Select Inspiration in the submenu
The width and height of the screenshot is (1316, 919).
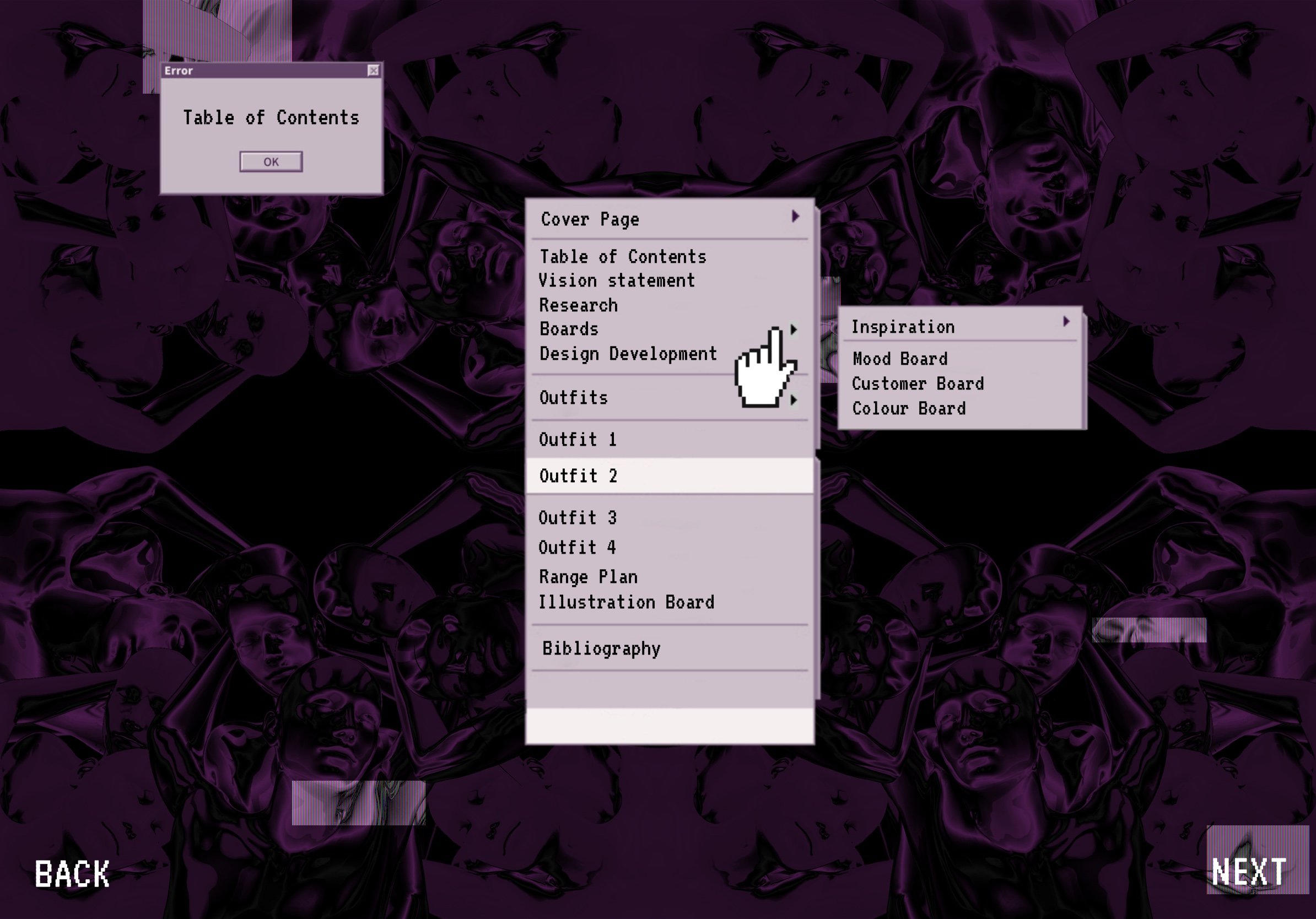tap(903, 327)
